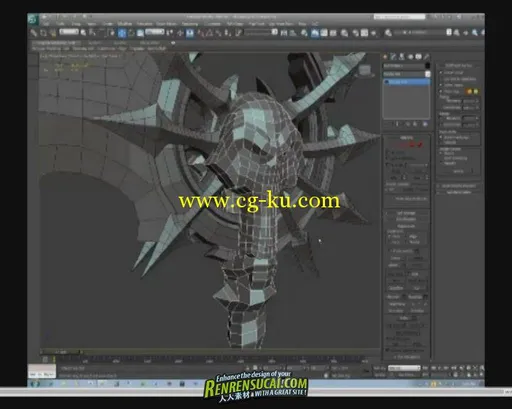
Task: Select the Select Object tool
Action: coord(83,33)
